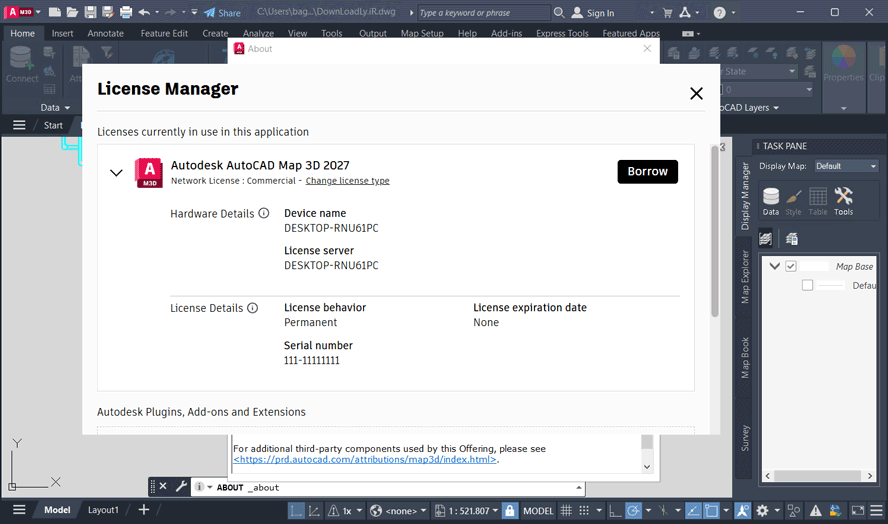The image size is (888, 524).
Task: Click the Save icon in quick access toolbar
Action: pos(90,12)
